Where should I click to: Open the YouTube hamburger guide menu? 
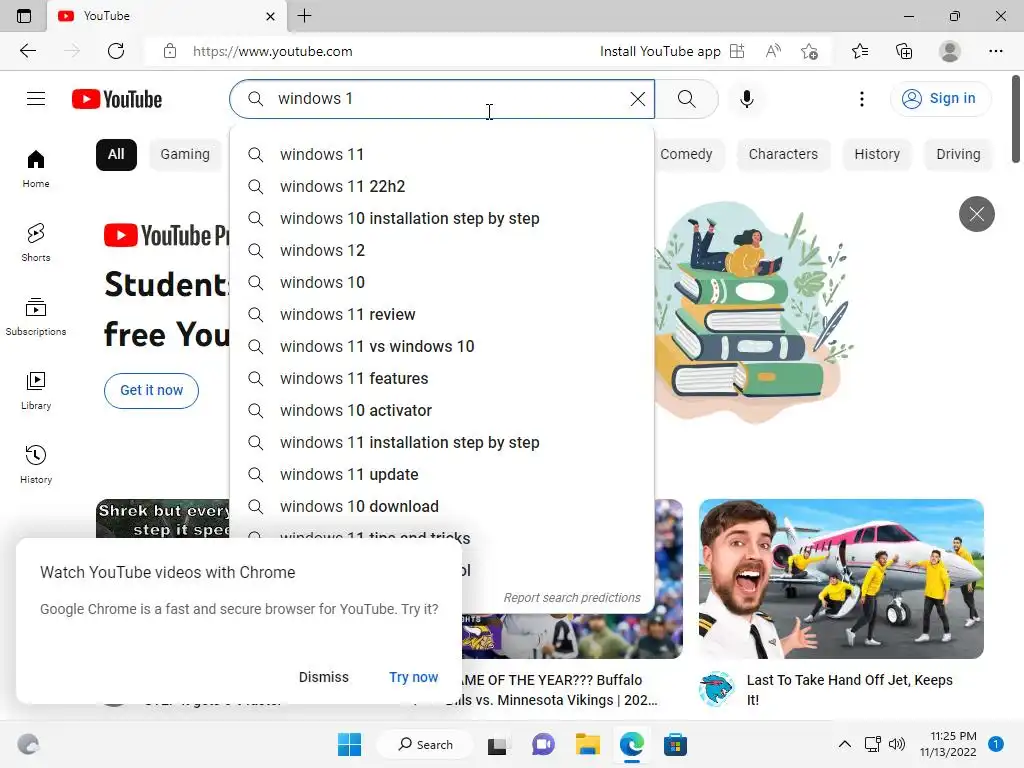tap(36, 99)
